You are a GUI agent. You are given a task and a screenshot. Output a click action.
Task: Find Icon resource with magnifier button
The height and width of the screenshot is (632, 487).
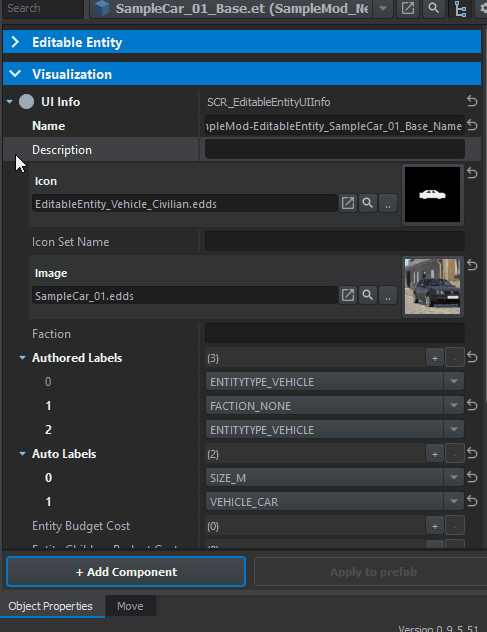(368, 203)
